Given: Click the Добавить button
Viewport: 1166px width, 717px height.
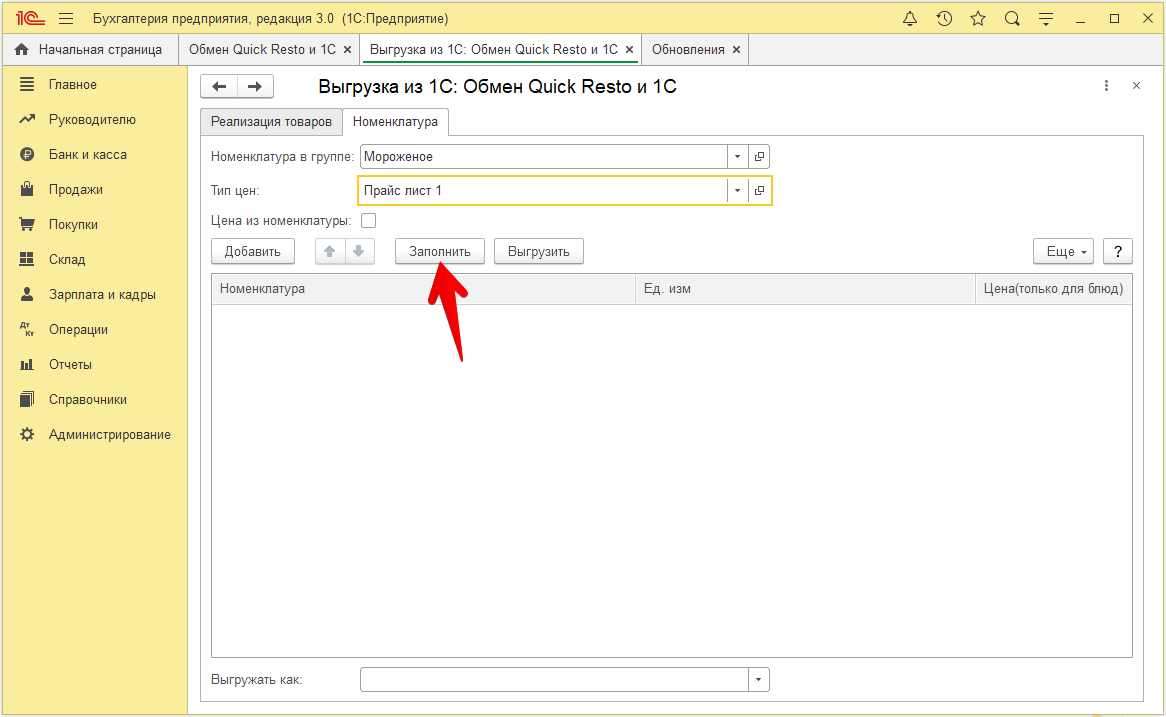Looking at the screenshot, I should coord(253,251).
